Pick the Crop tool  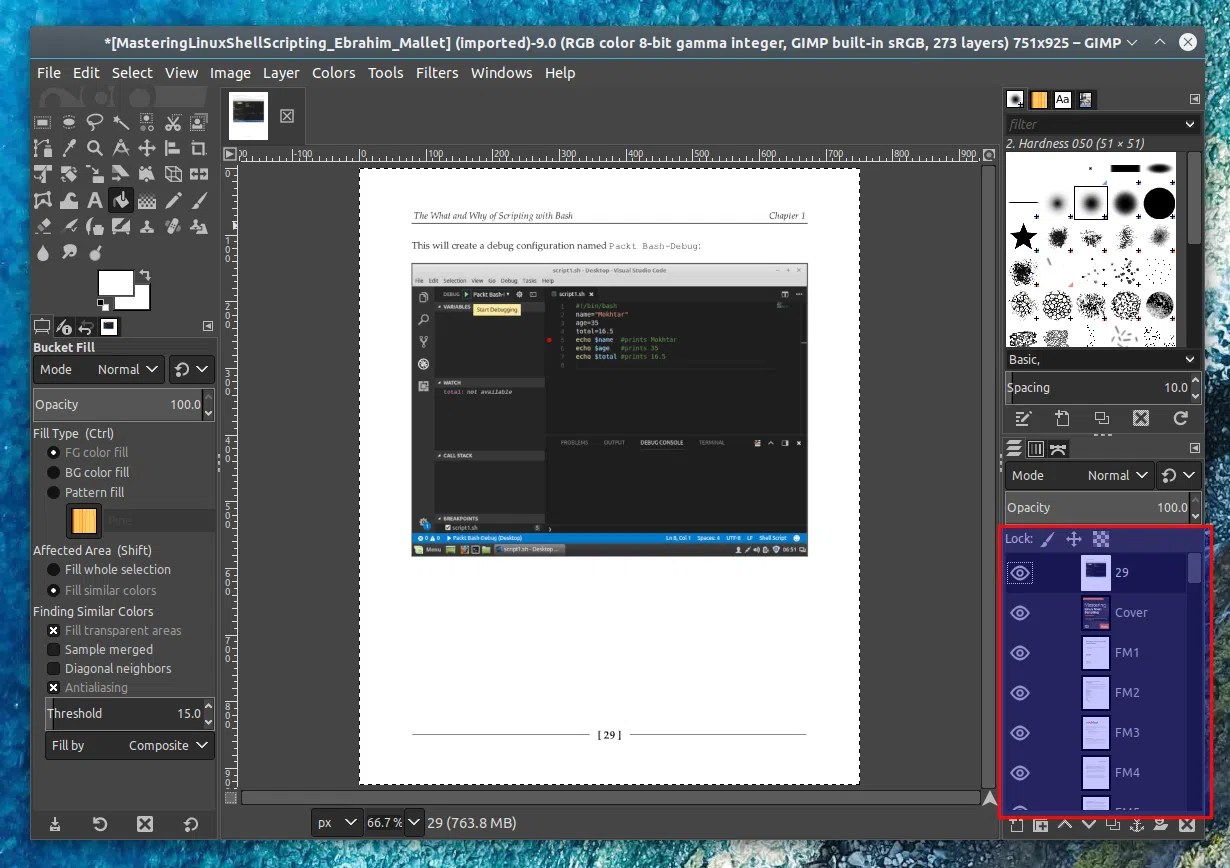click(x=199, y=147)
